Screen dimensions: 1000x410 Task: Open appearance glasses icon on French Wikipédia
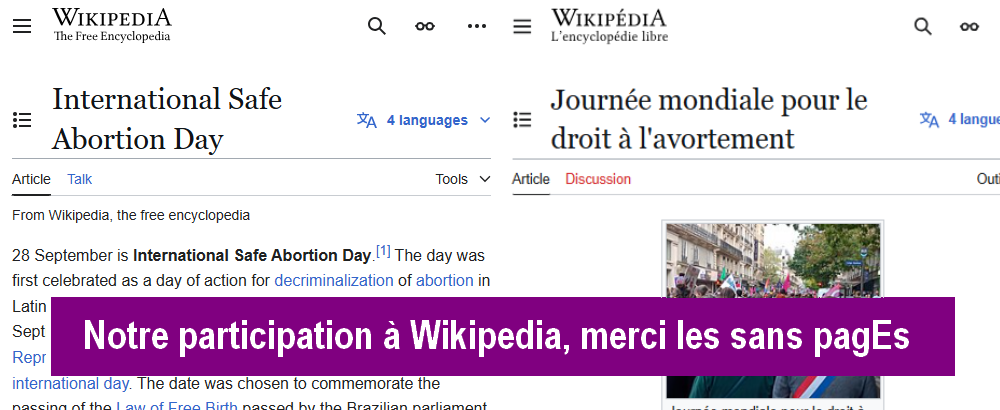969,26
